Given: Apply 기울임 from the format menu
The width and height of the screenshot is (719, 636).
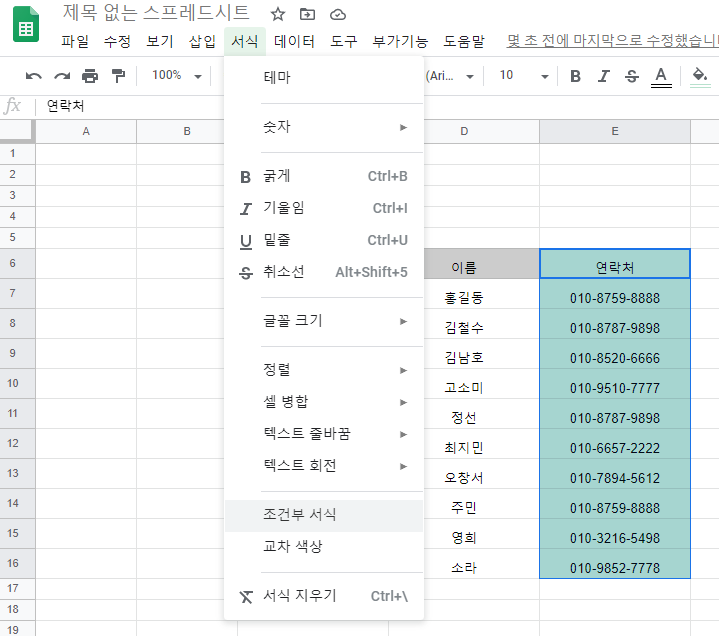Looking at the screenshot, I should tap(324, 208).
